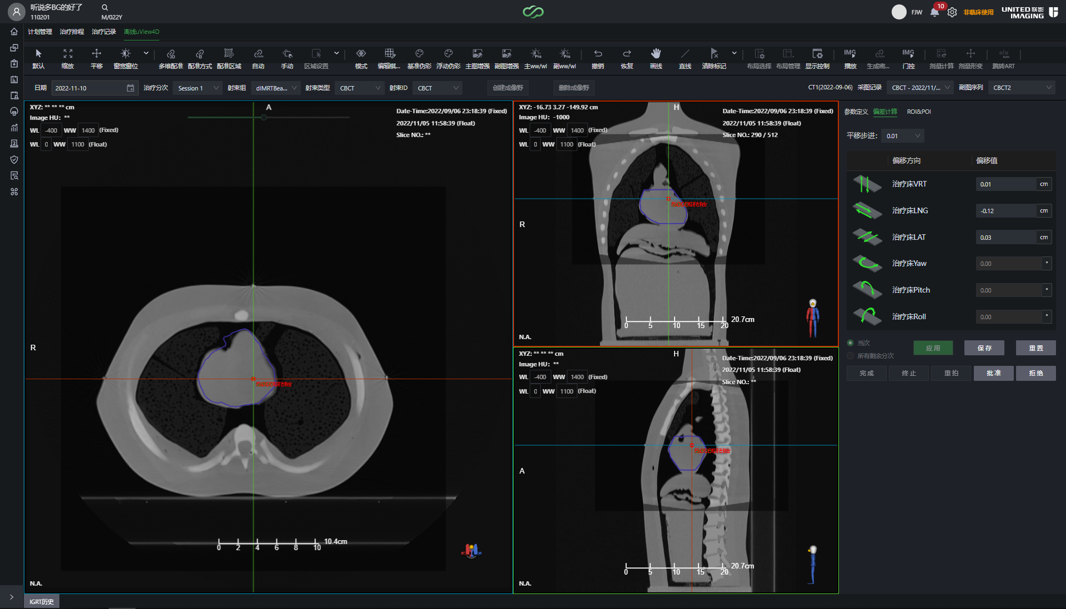This screenshot has width=1066, height=609.
Task: Open the dIMRTBea... beam group dropdown
Action: (275, 88)
